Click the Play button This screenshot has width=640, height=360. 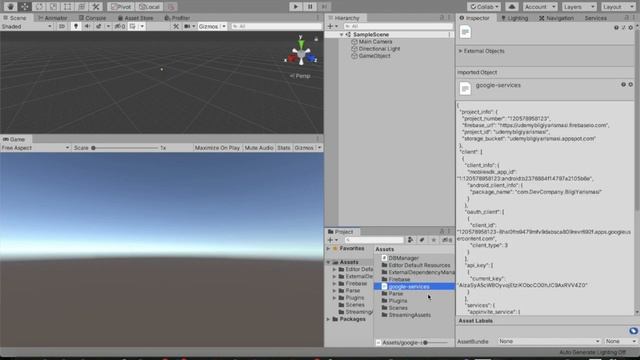click(296, 7)
